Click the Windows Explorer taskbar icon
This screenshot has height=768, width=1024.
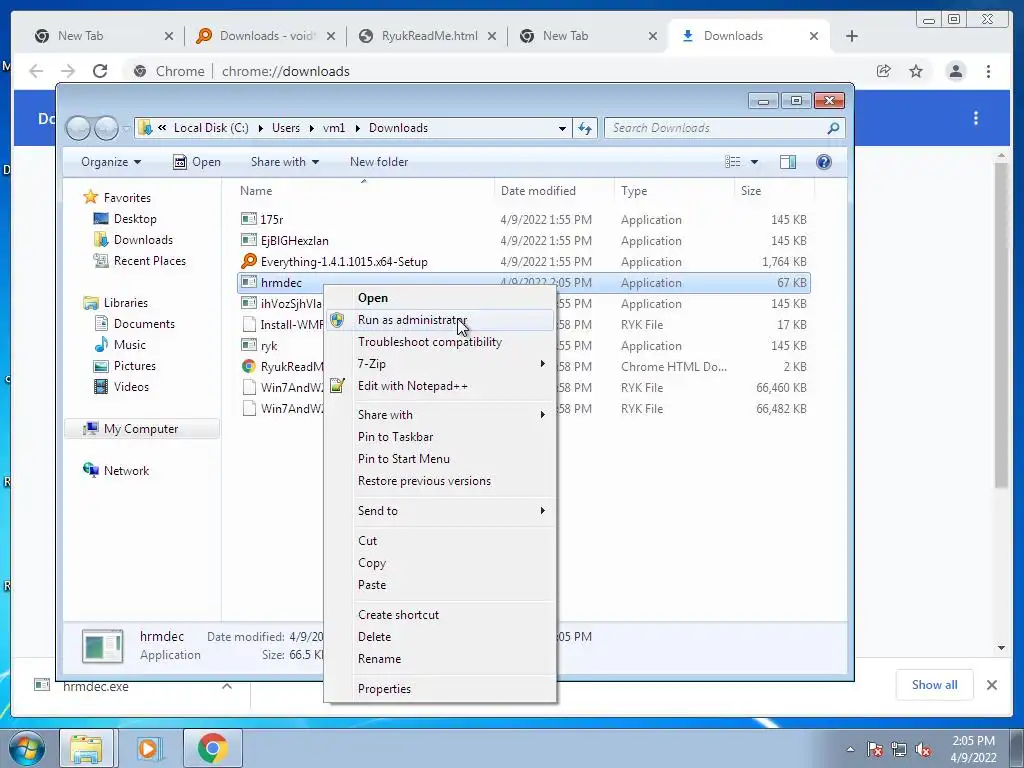(x=86, y=748)
